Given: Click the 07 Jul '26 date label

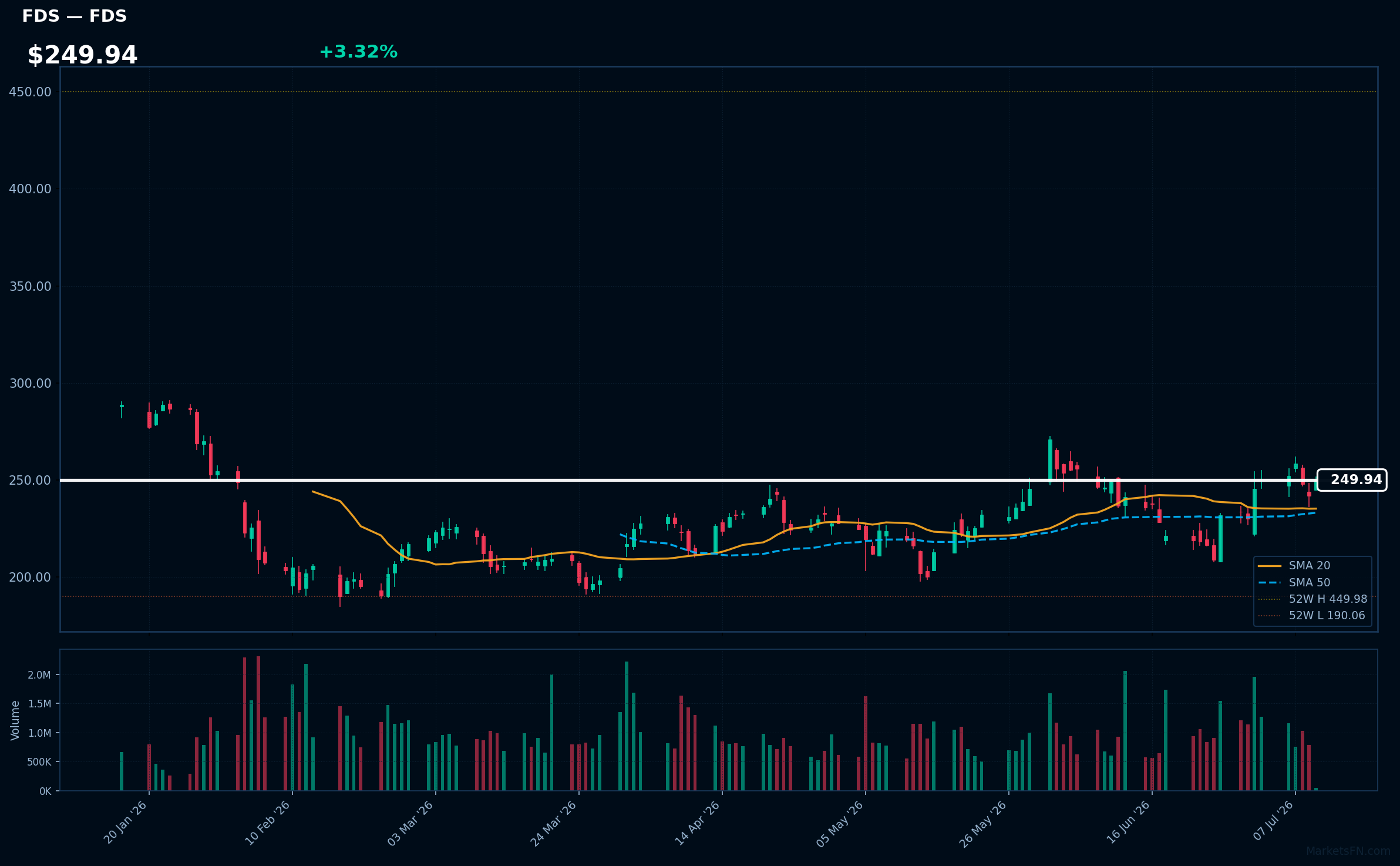Looking at the screenshot, I should point(1273,821).
